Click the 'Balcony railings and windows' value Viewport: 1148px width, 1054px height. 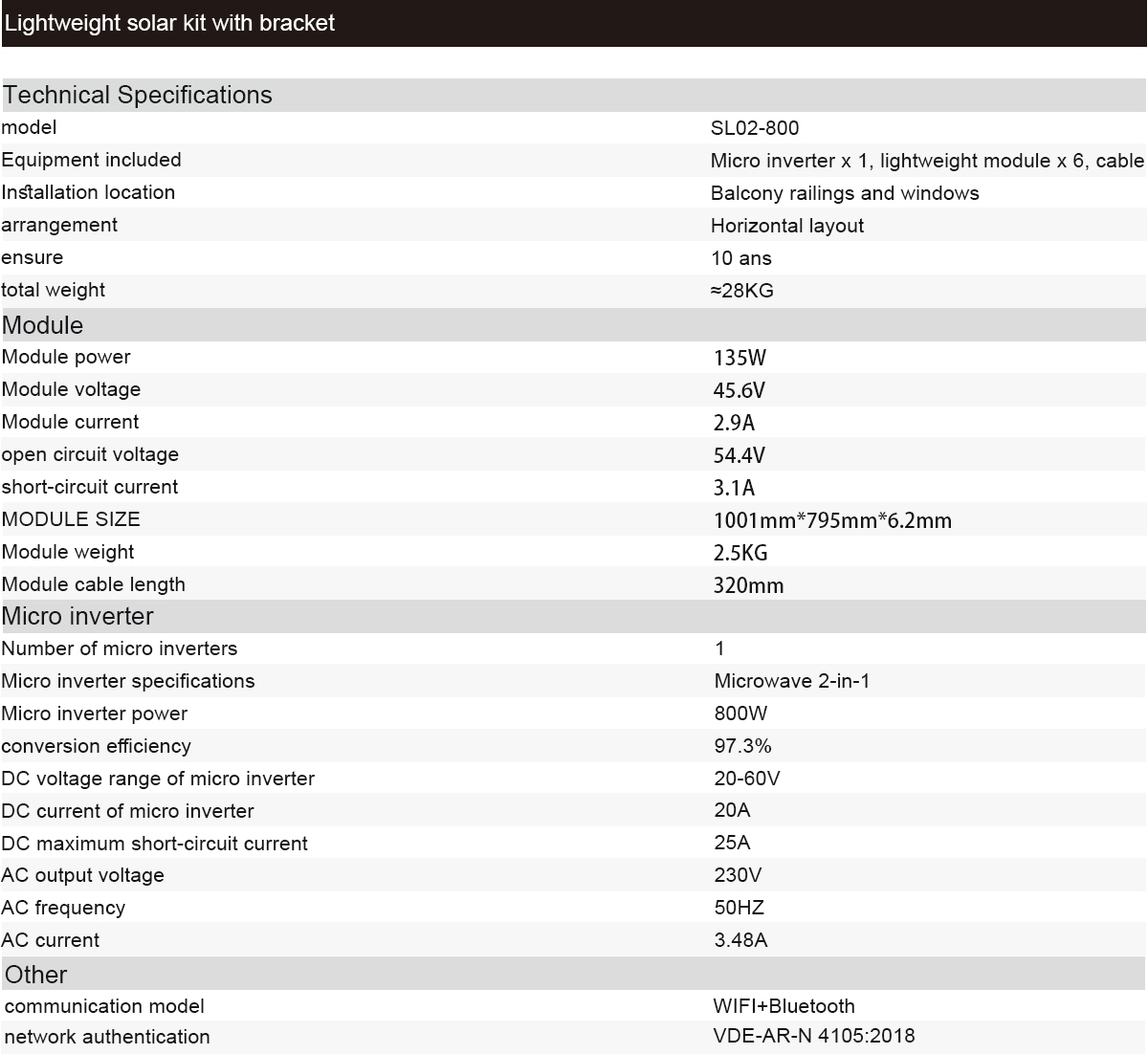tap(845, 193)
